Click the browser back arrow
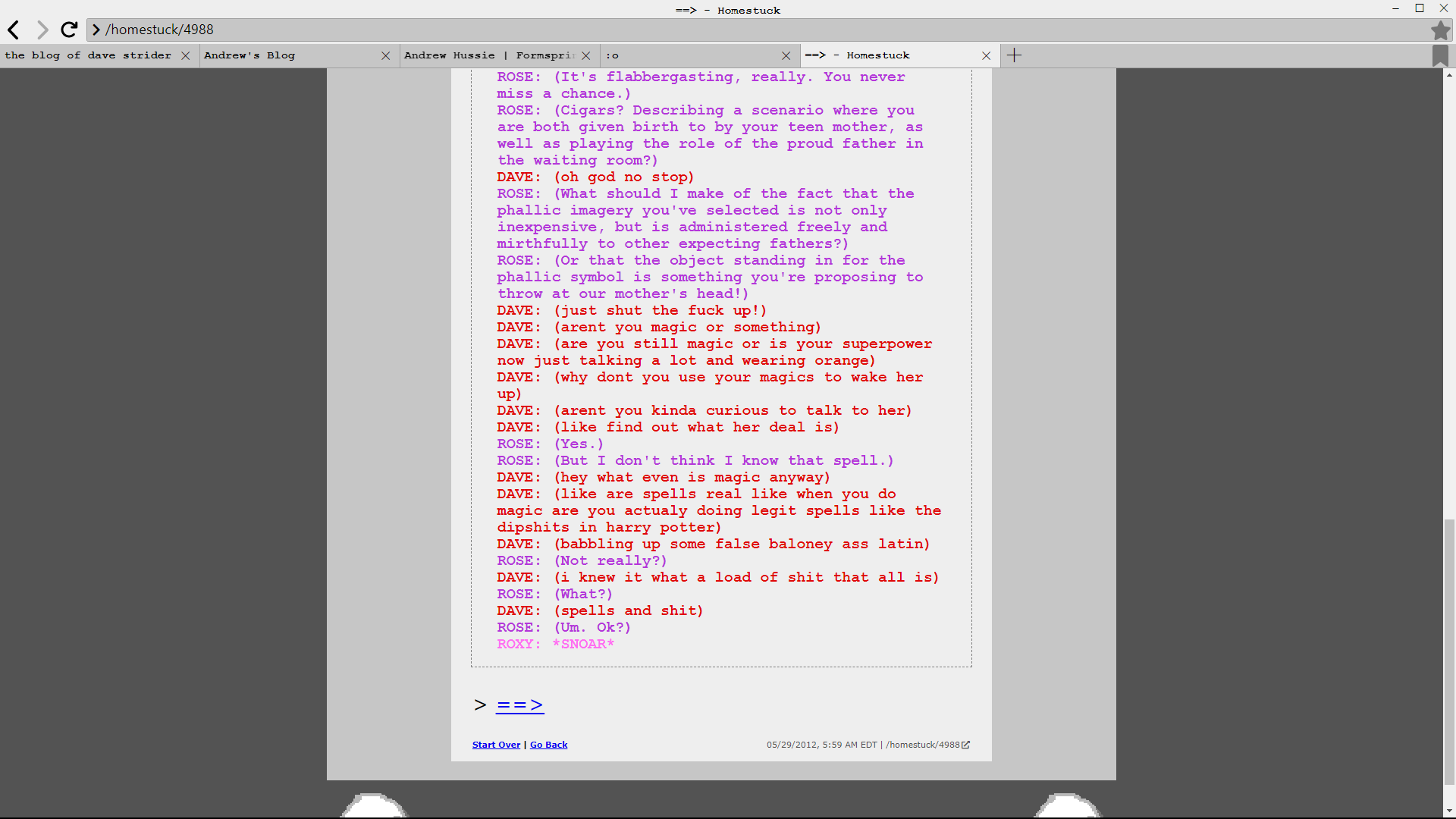 pos(14,30)
